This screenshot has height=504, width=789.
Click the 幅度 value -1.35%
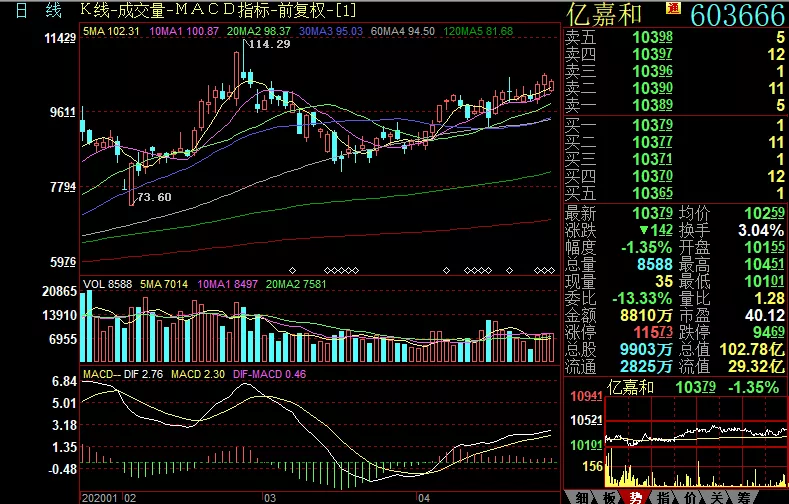(647, 247)
